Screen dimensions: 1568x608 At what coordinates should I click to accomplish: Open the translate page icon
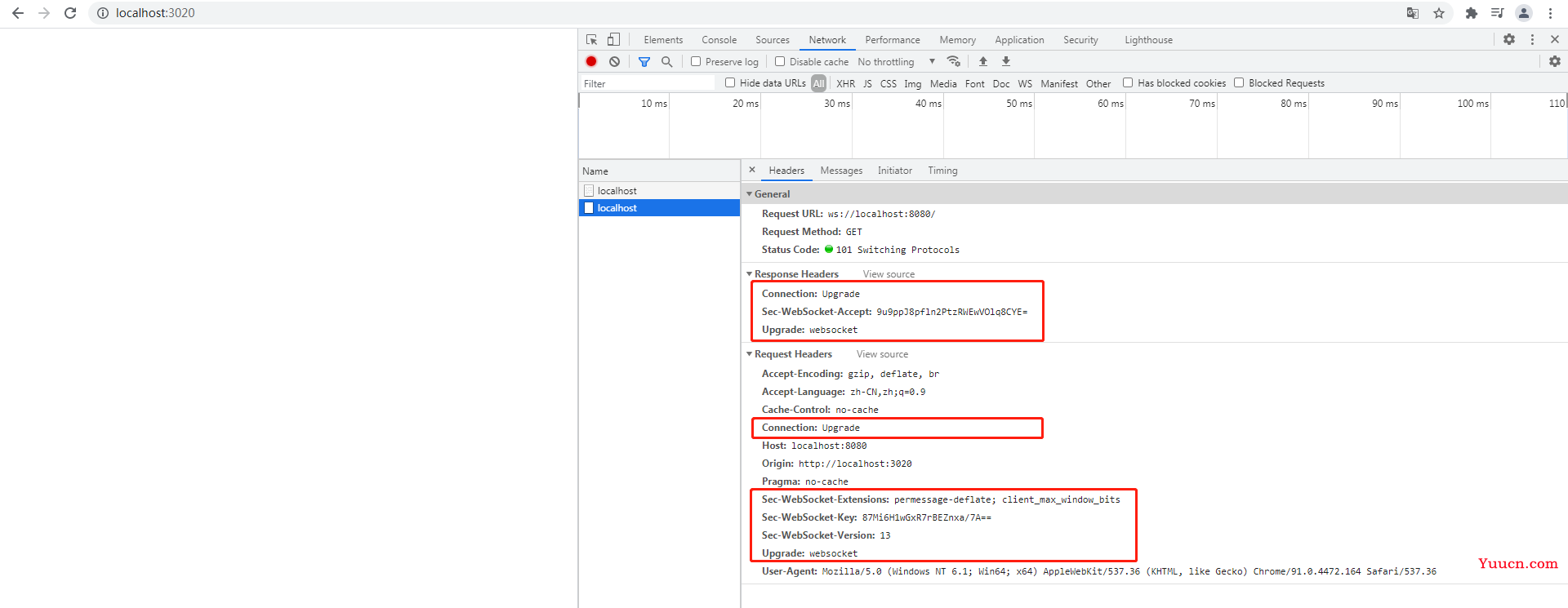[x=1413, y=13]
